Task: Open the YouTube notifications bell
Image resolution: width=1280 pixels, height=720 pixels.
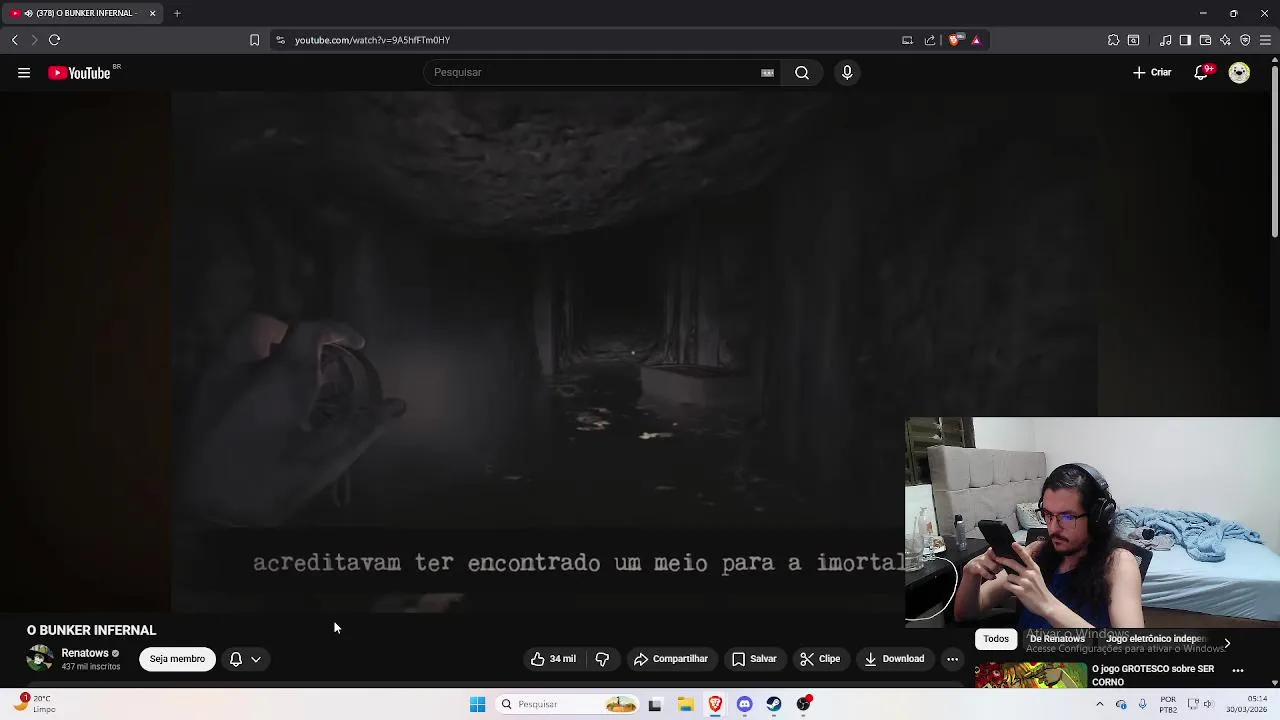Action: pos(1202,72)
